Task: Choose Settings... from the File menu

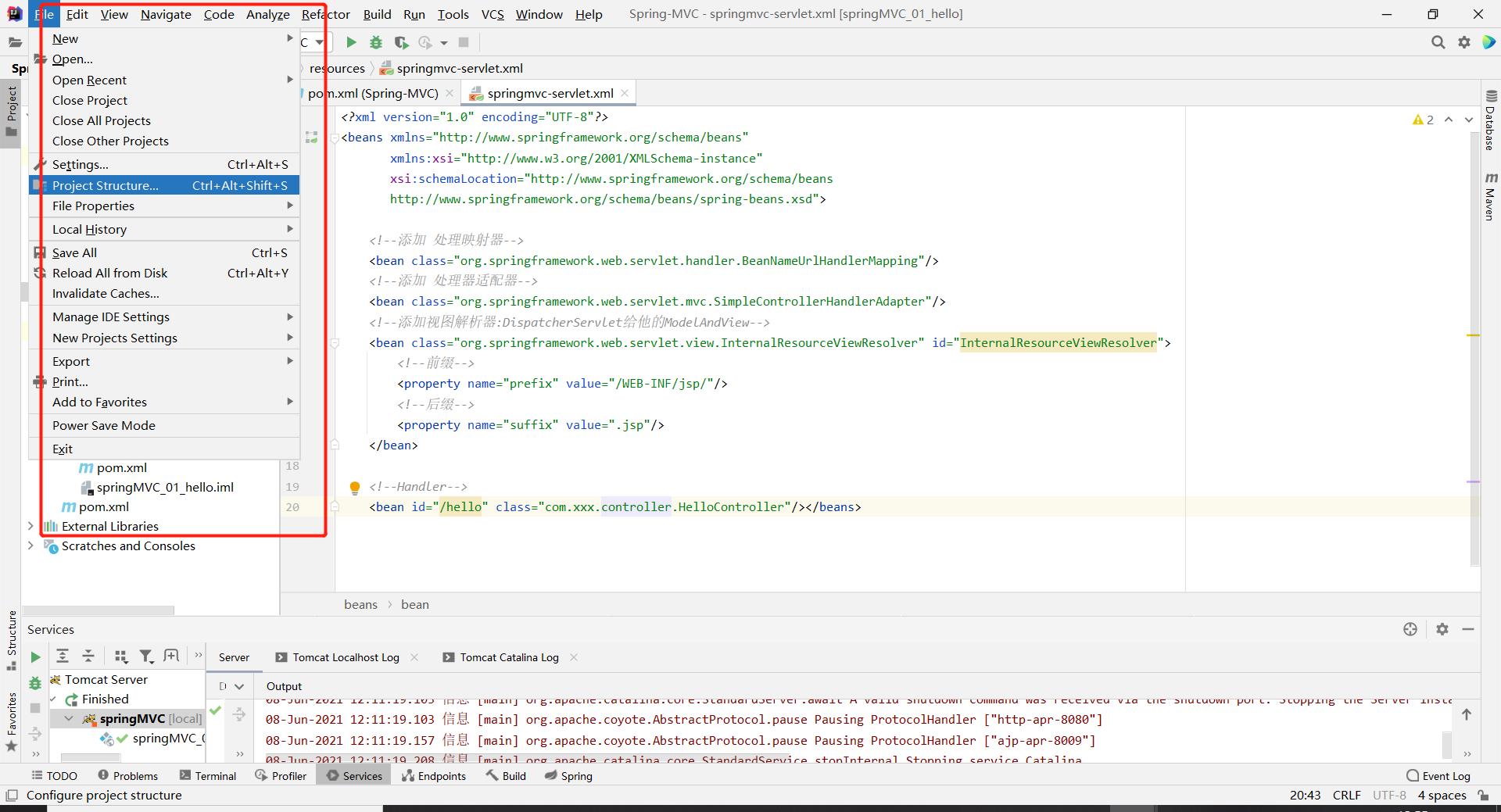Action: (164, 164)
